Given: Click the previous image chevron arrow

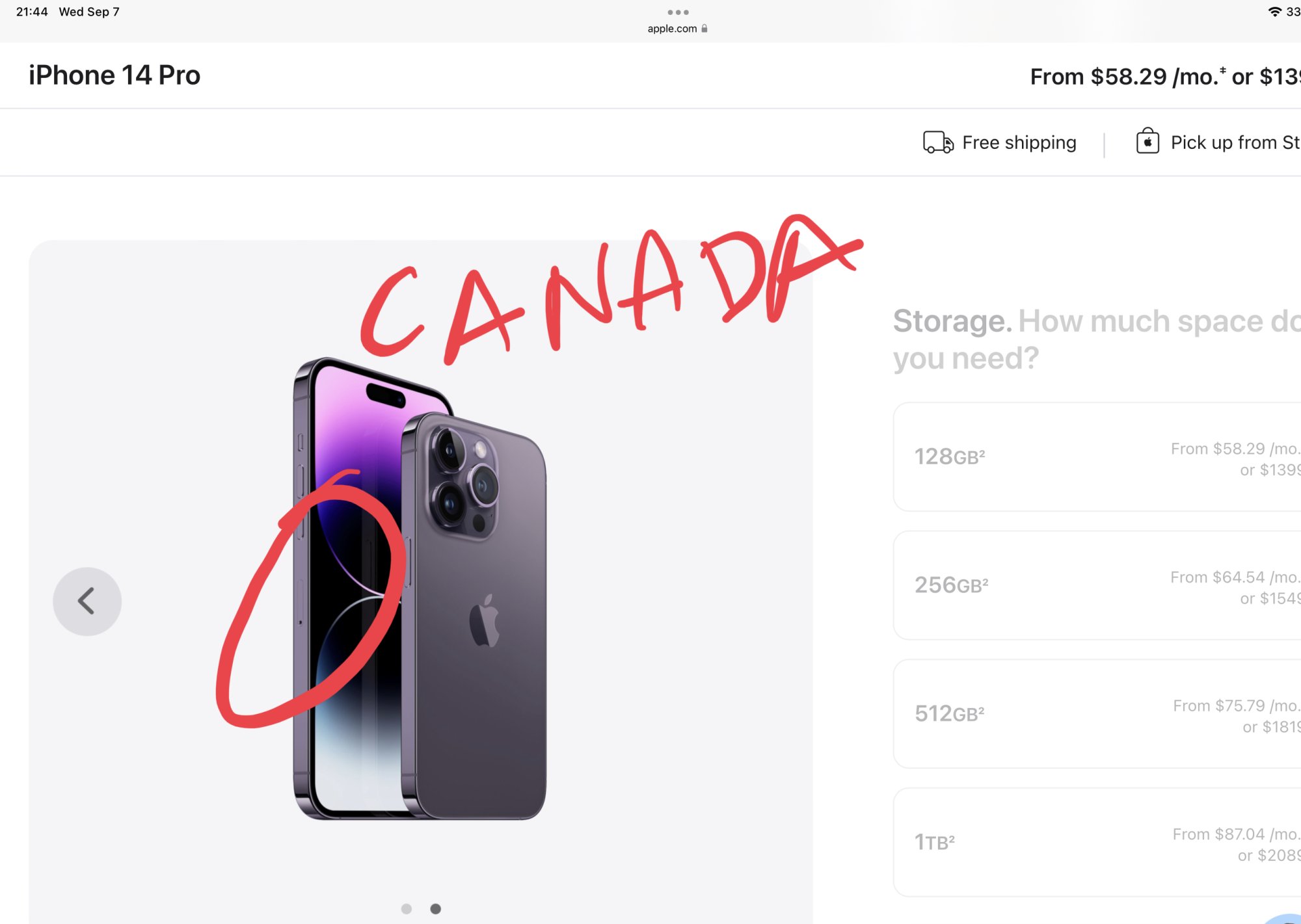Looking at the screenshot, I should coord(87,601).
